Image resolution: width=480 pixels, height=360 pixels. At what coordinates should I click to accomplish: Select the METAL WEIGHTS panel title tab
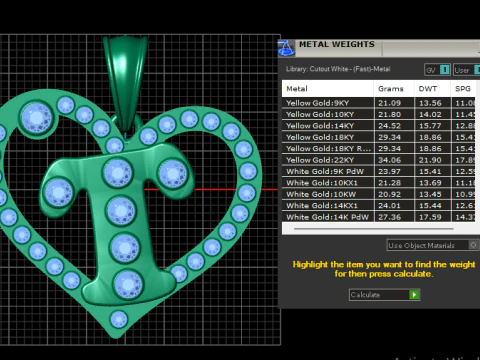point(337,44)
